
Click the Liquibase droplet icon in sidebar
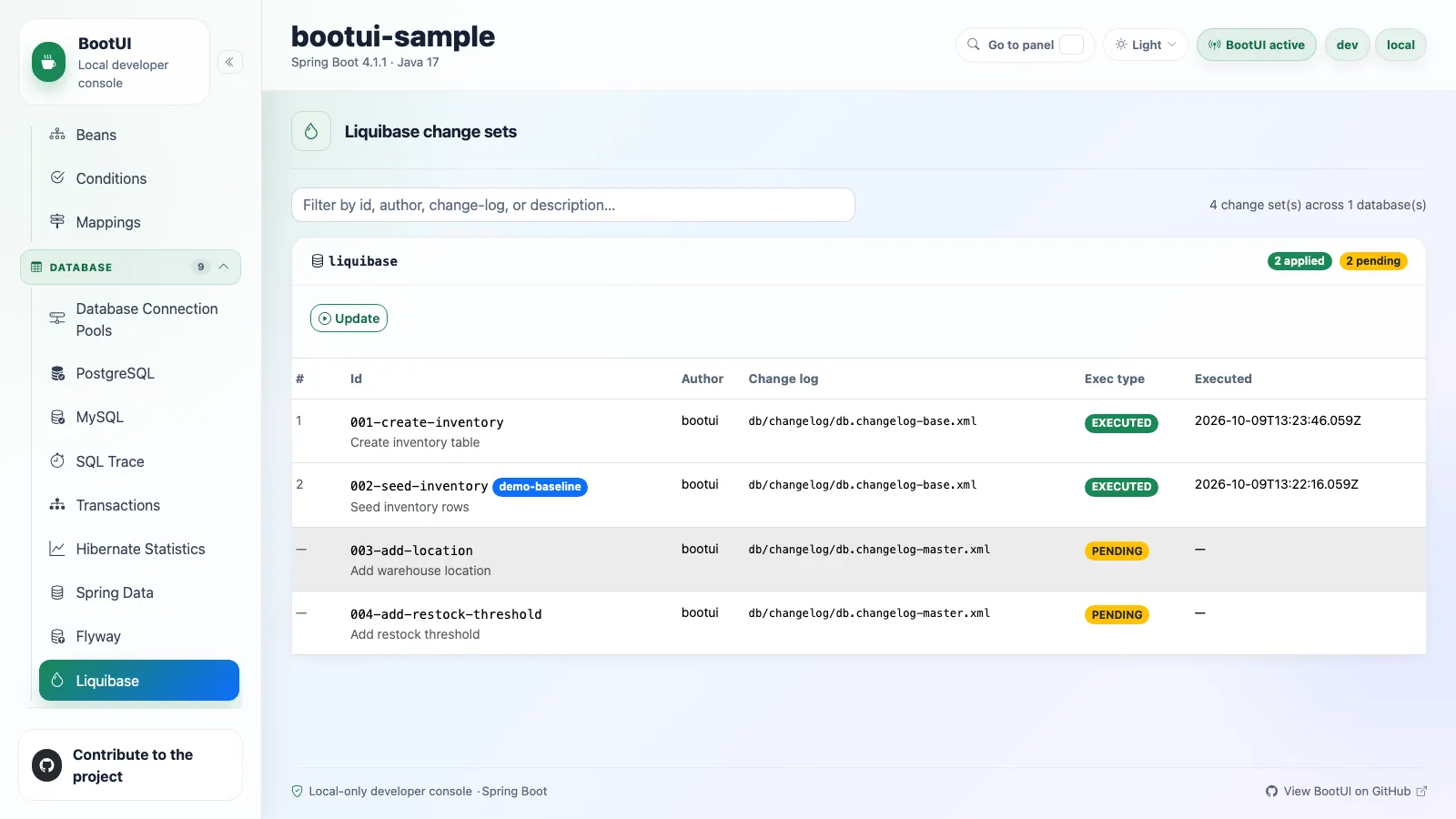point(57,680)
